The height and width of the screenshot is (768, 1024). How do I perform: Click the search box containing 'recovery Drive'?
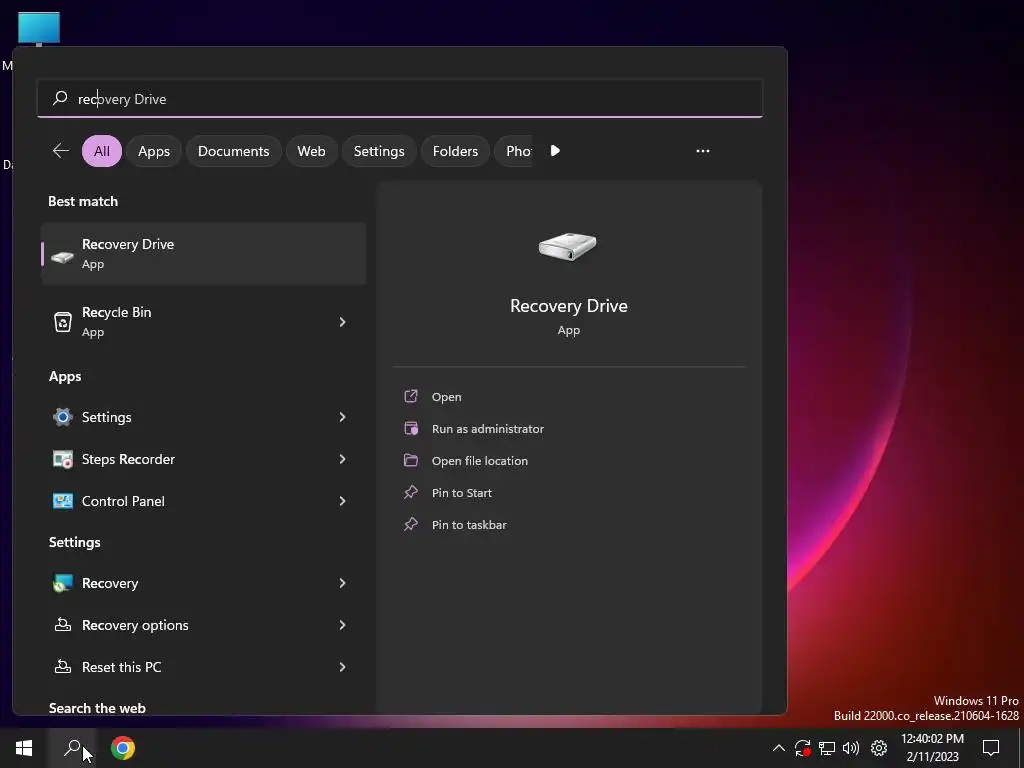(x=400, y=99)
